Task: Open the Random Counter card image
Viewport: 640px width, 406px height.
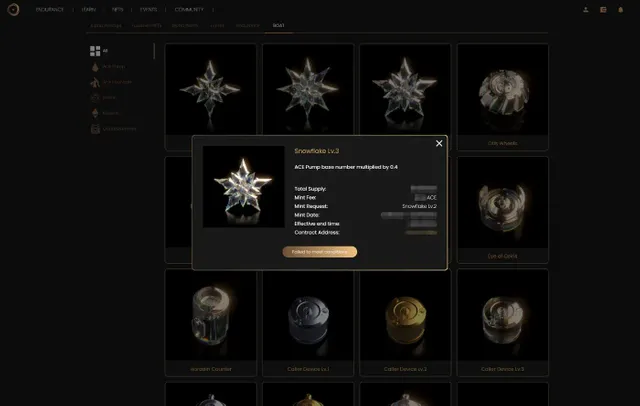Action: click(211, 315)
